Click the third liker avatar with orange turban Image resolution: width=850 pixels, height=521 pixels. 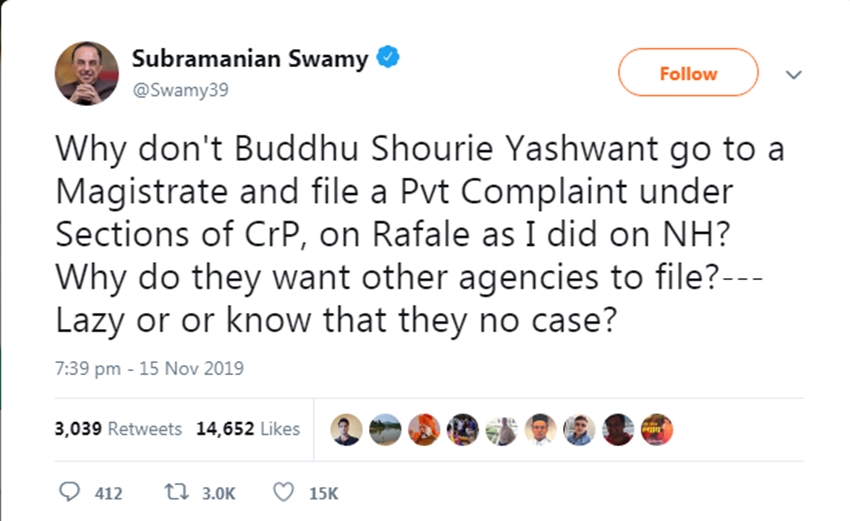click(x=424, y=430)
